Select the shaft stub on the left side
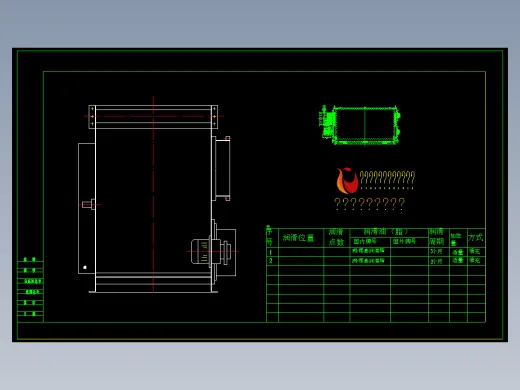520x390 pixels. click(x=88, y=204)
